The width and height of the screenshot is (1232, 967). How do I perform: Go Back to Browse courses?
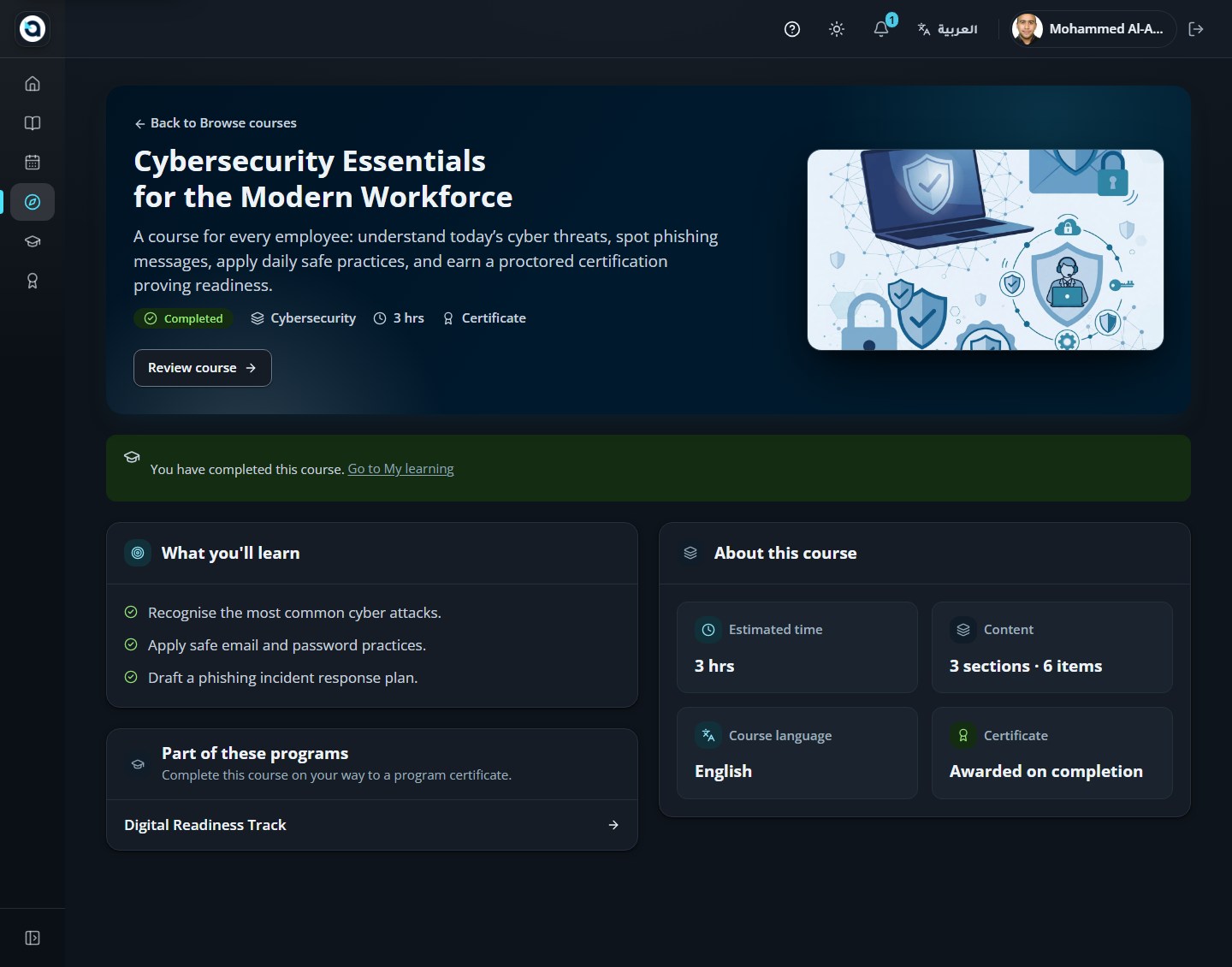point(216,123)
